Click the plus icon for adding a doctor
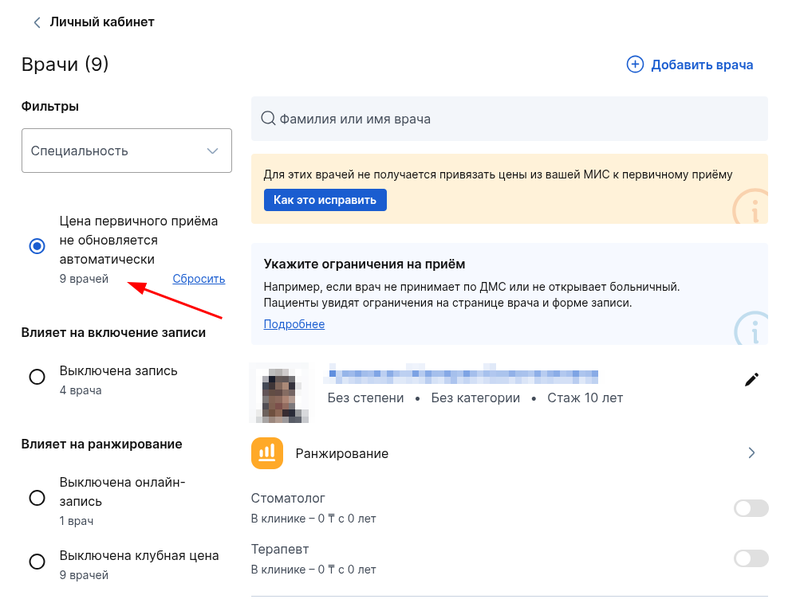Image resolution: width=800 pixels, height=603 pixels. point(635,65)
